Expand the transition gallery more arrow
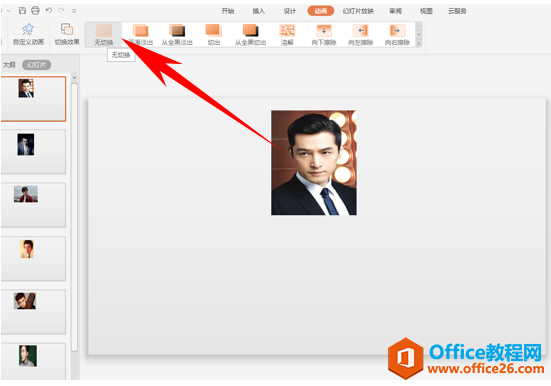 [x=419, y=43]
